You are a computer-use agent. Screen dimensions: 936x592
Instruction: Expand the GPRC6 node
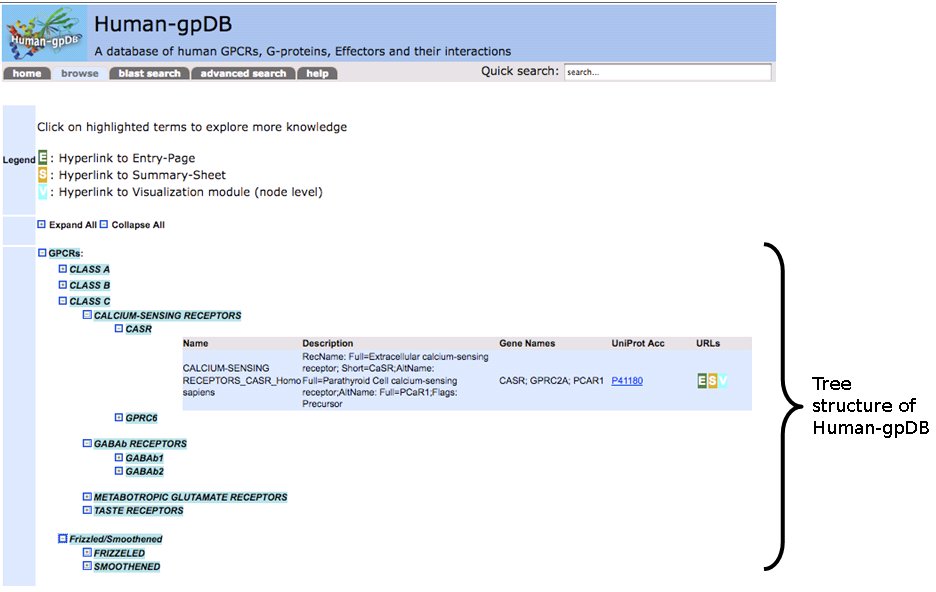tap(118, 417)
